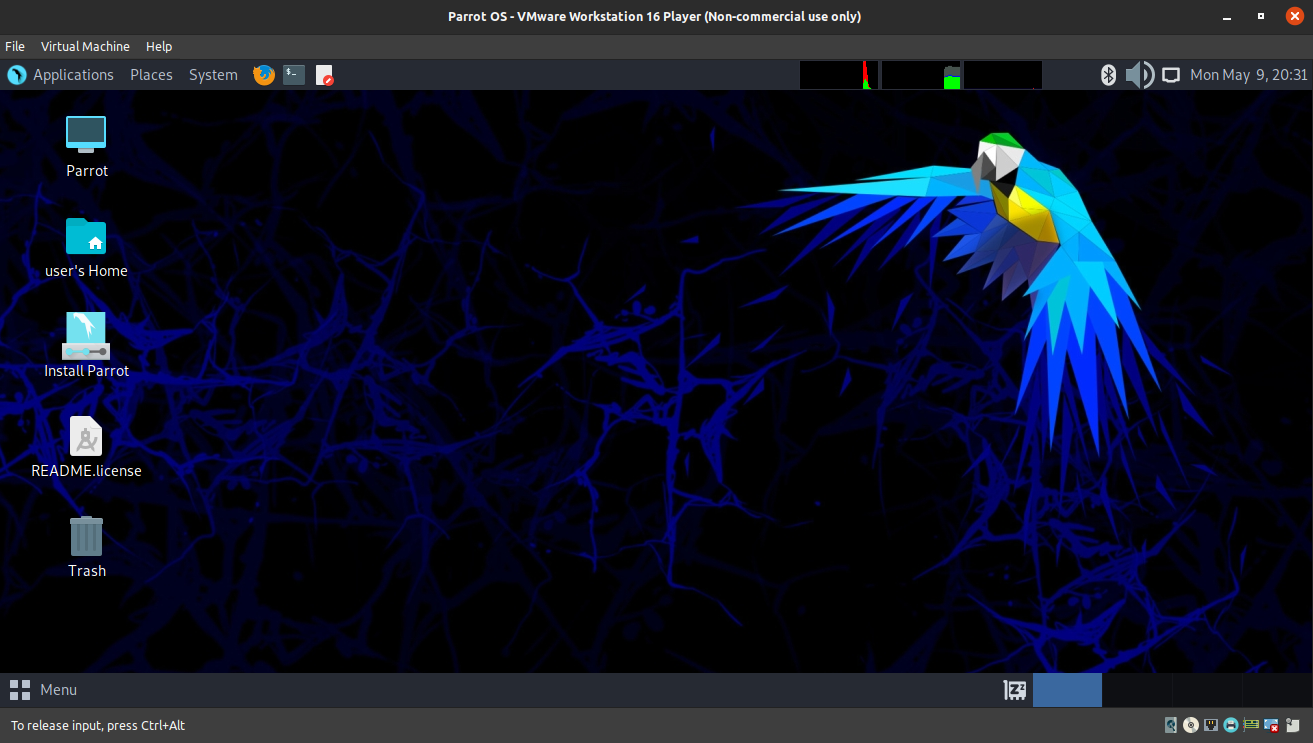Viewport: 1313px width, 743px height.
Task: Click the Parrot logo beside Applications
Action: coord(17,75)
